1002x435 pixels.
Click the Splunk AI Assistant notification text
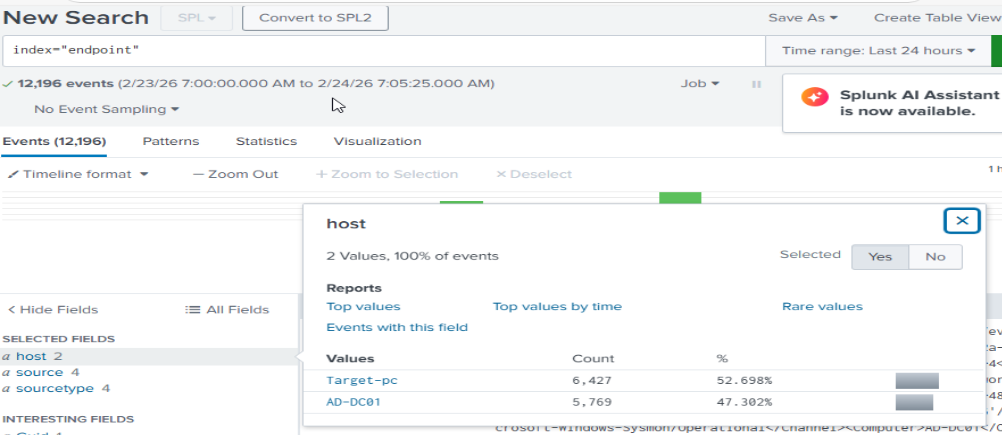point(919,103)
